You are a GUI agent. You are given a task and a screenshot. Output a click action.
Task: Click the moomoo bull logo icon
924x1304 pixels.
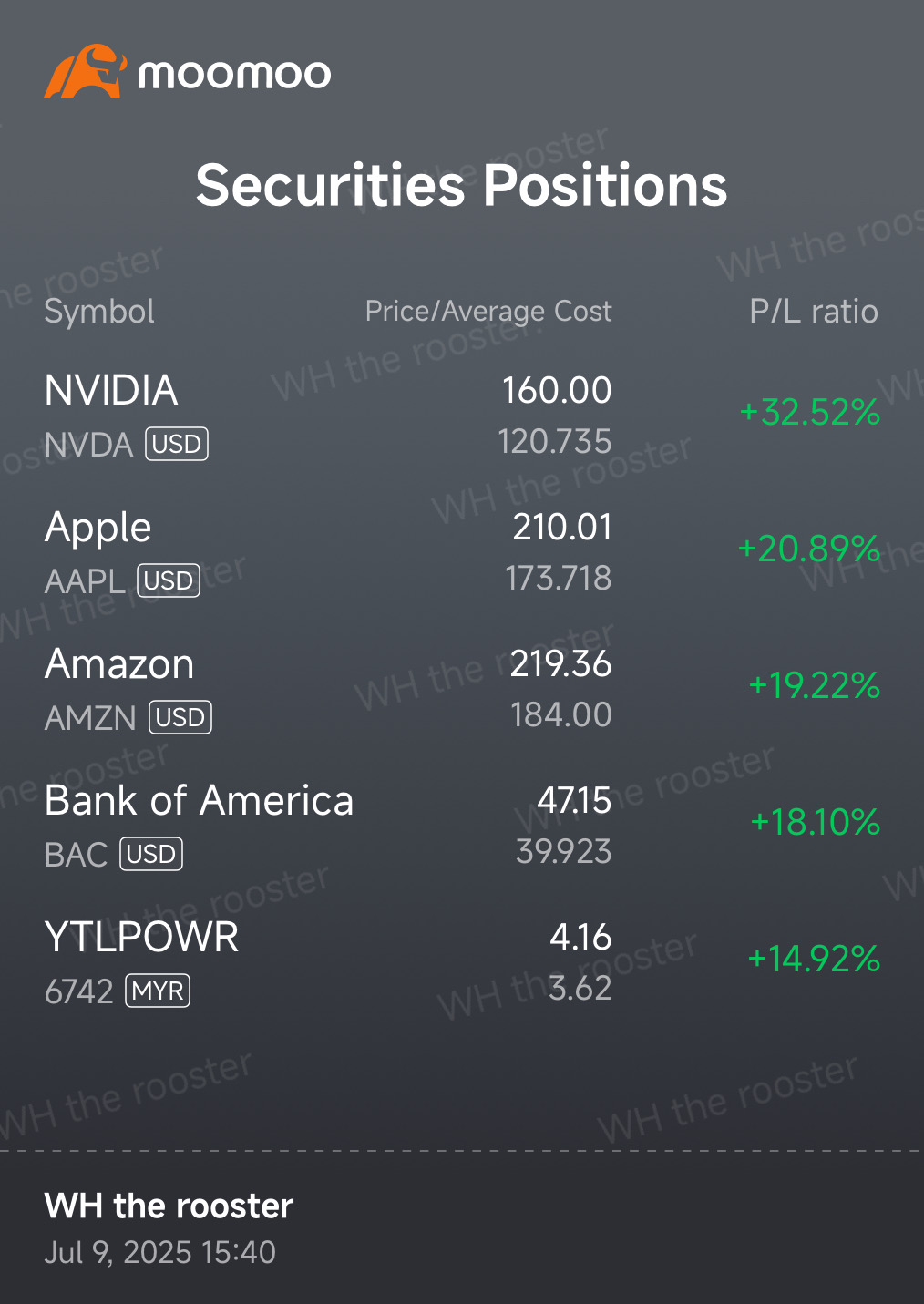coord(85,71)
